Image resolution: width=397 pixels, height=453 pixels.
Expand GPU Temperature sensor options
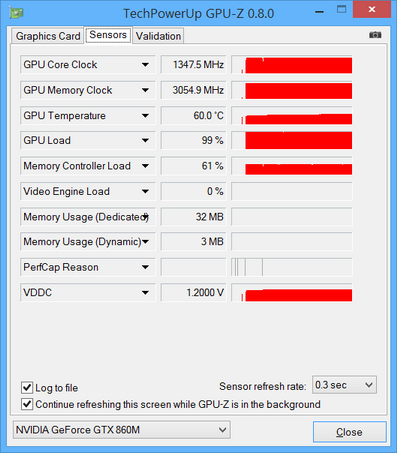[145, 116]
